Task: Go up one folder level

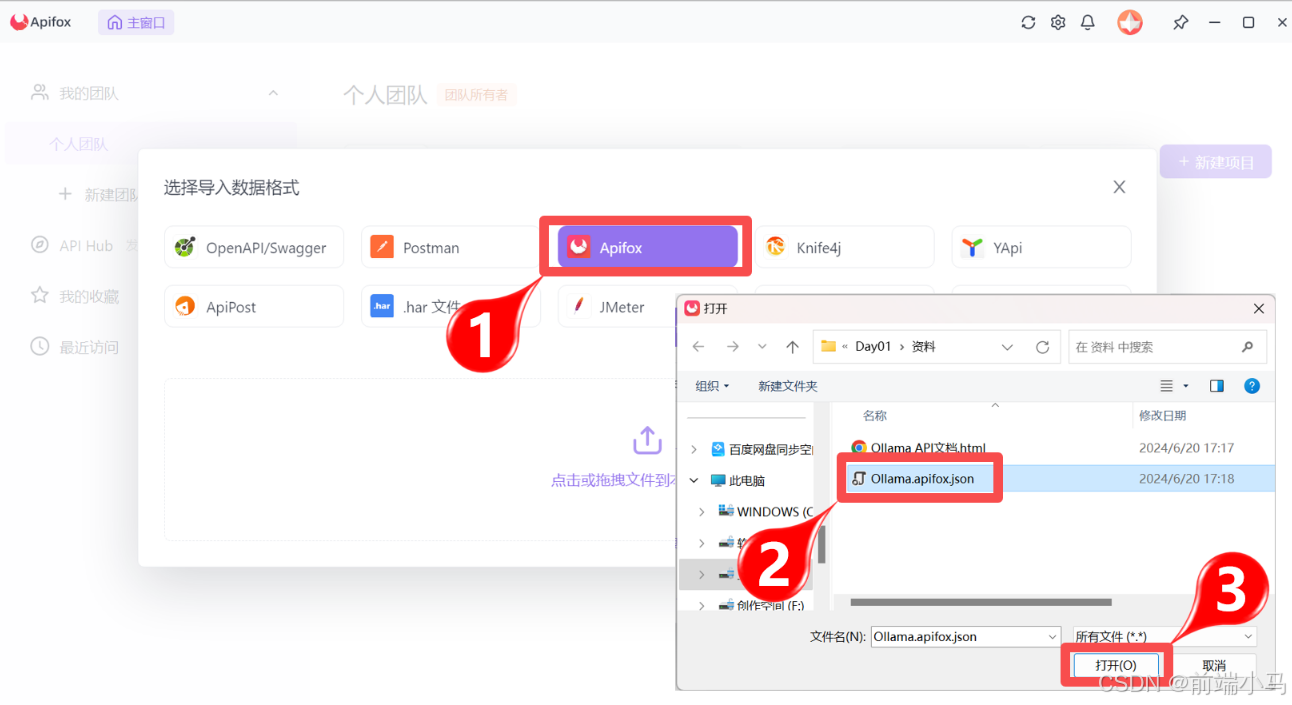Action: pyautogui.click(x=792, y=346)
